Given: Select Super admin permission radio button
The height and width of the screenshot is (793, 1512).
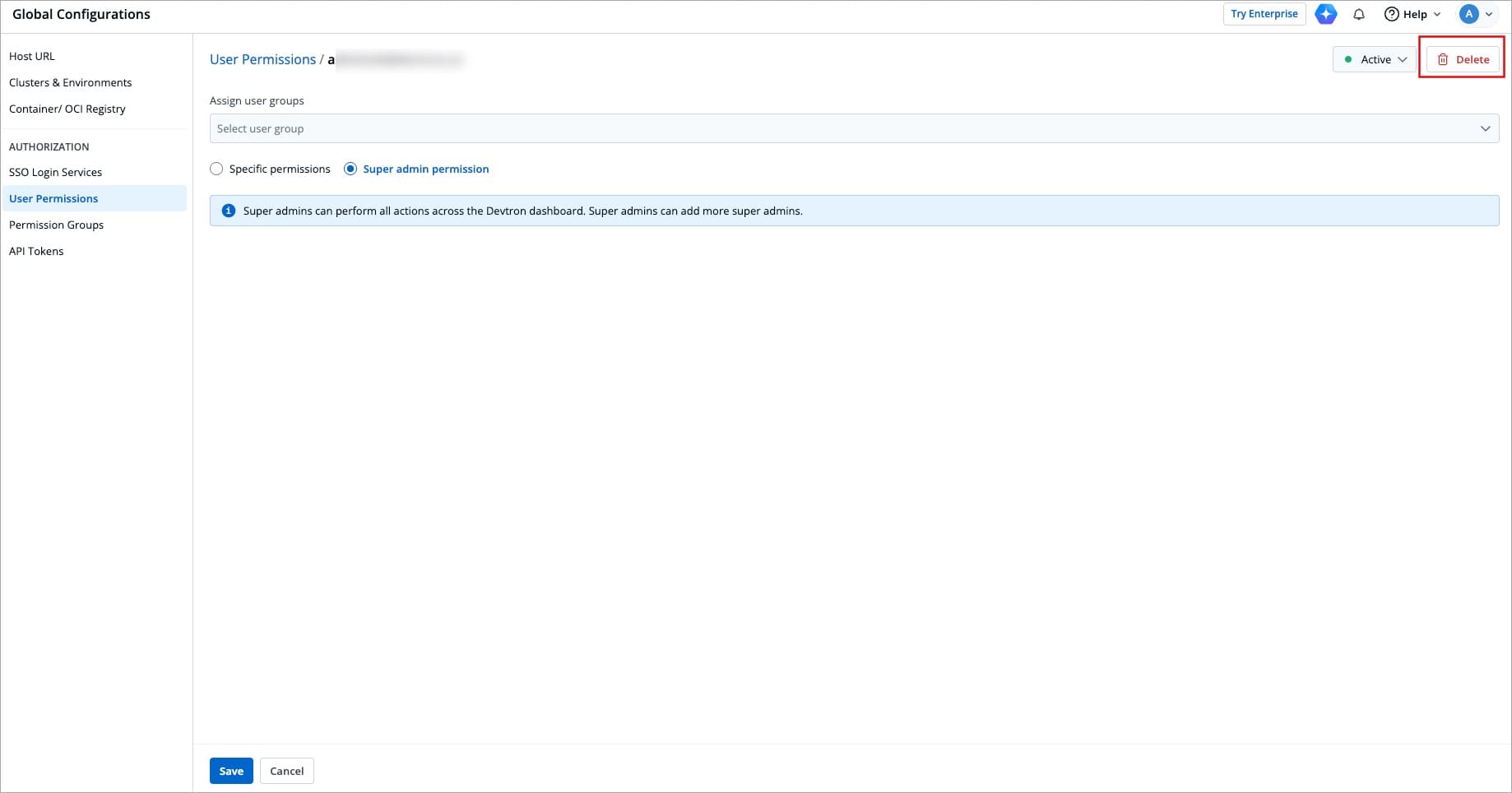Looking at the screenshot, I should coord(350,169).
